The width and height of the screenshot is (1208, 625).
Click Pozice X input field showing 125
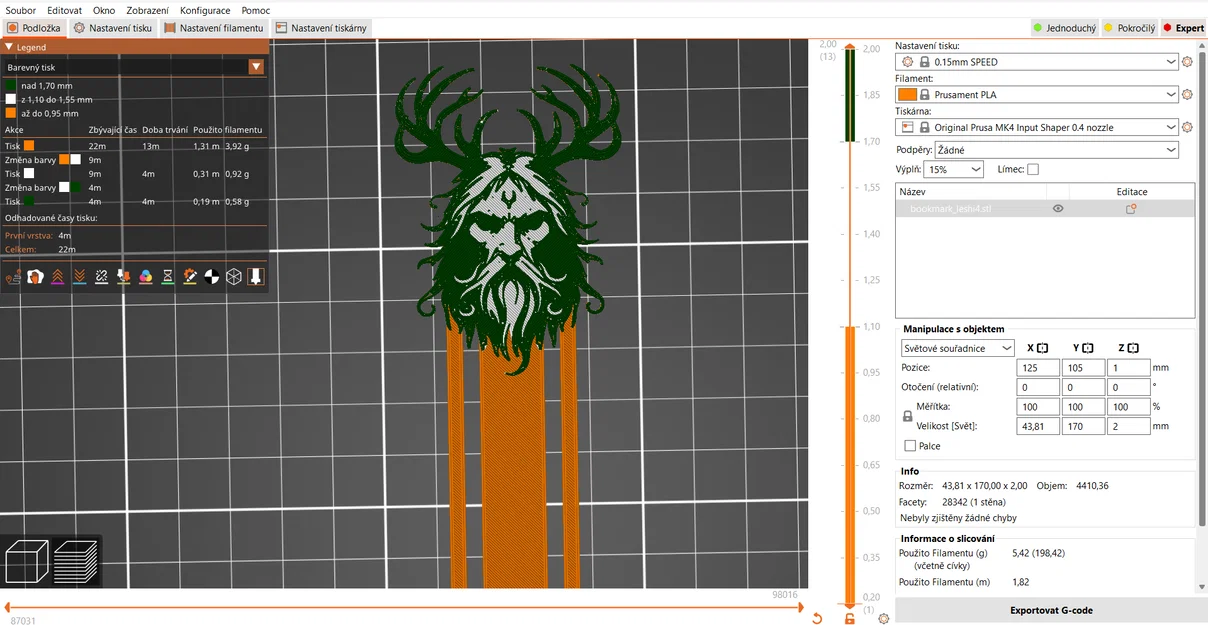(1038, 368)
